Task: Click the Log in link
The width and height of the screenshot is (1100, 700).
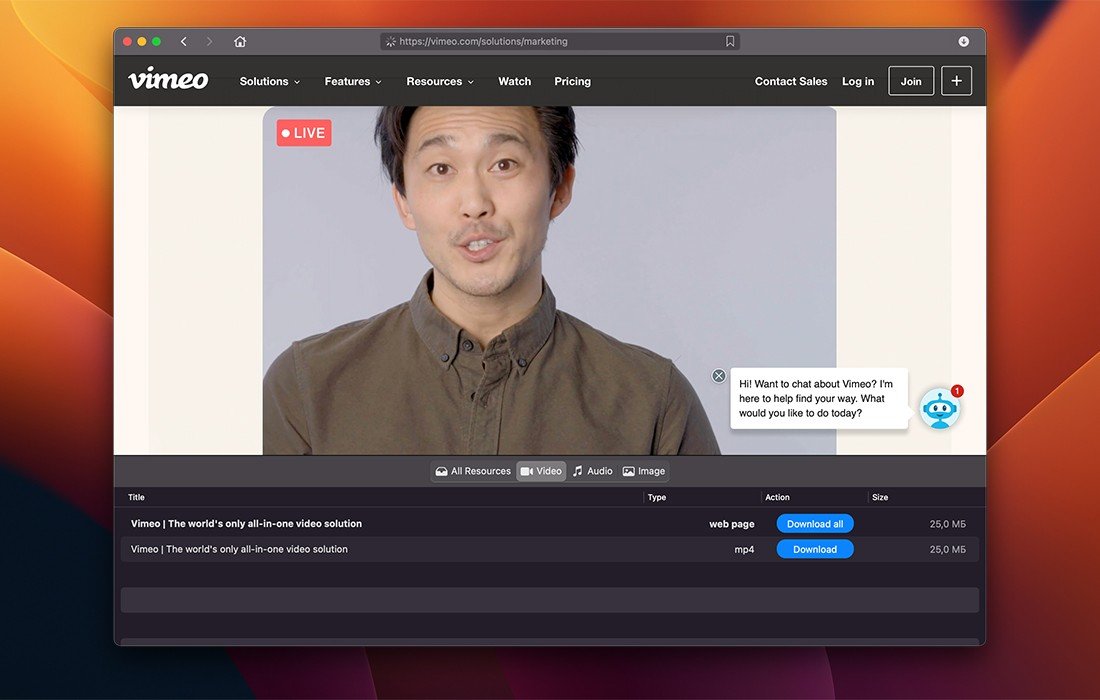Action: click(857, 82)
